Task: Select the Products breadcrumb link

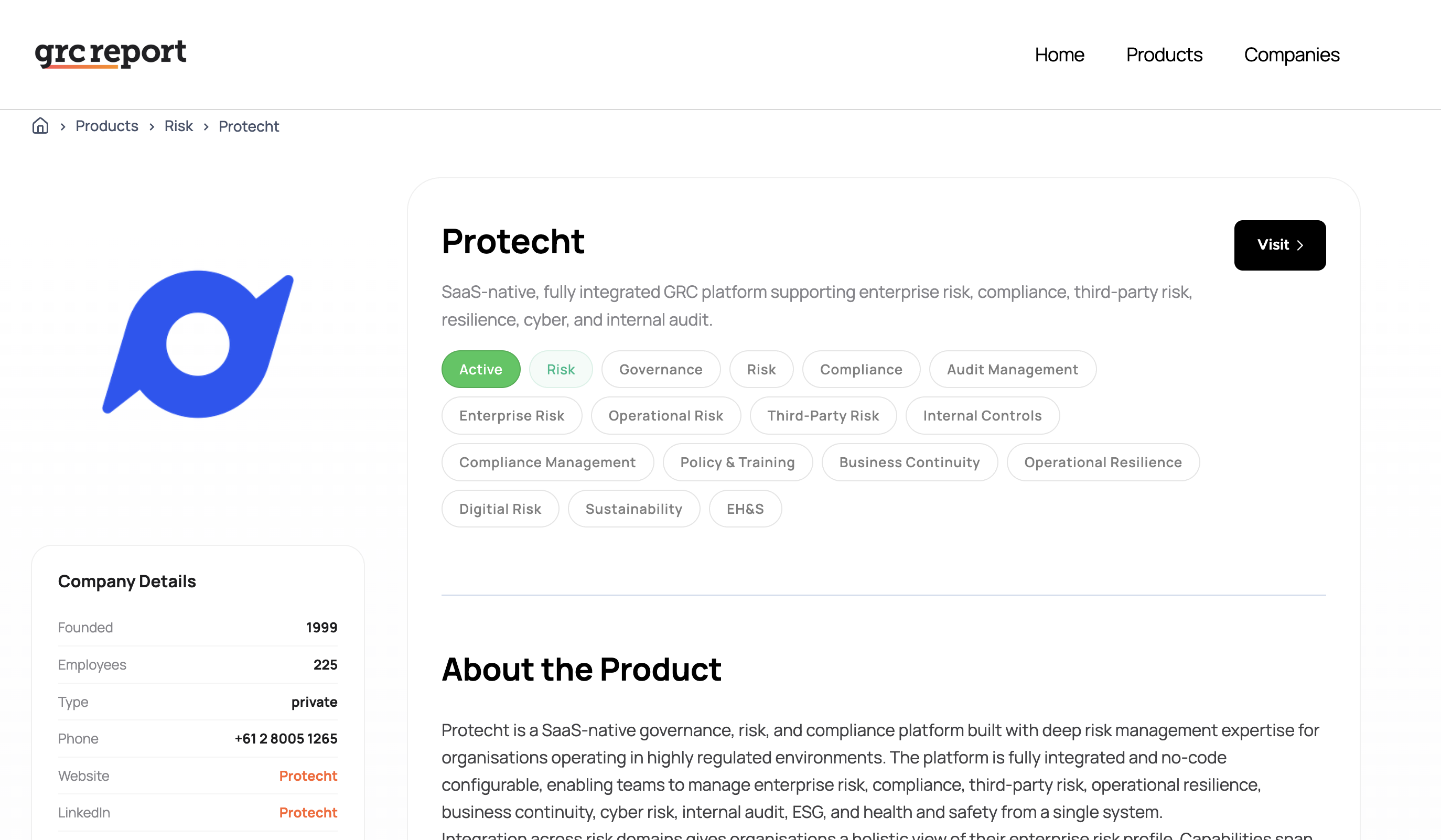Action: (107, 126)
